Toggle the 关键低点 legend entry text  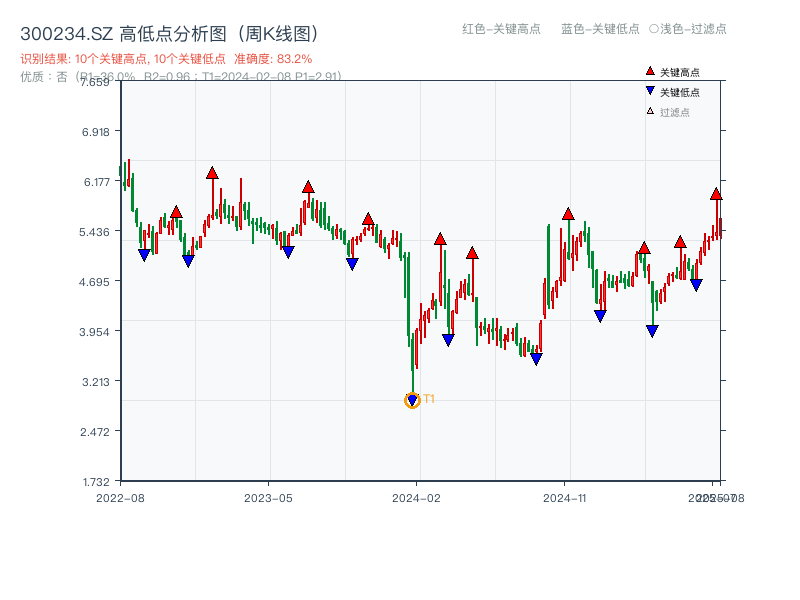pos(680,92)
